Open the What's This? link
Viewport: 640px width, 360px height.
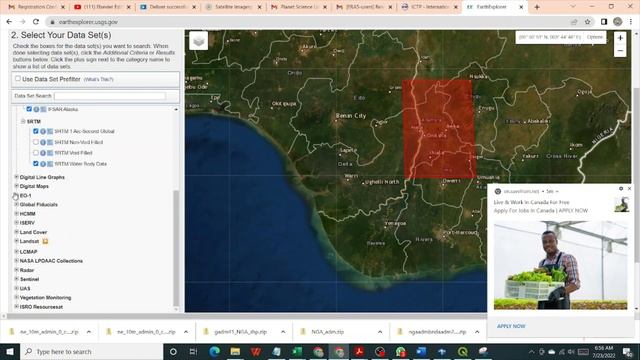tap(98, 79)
